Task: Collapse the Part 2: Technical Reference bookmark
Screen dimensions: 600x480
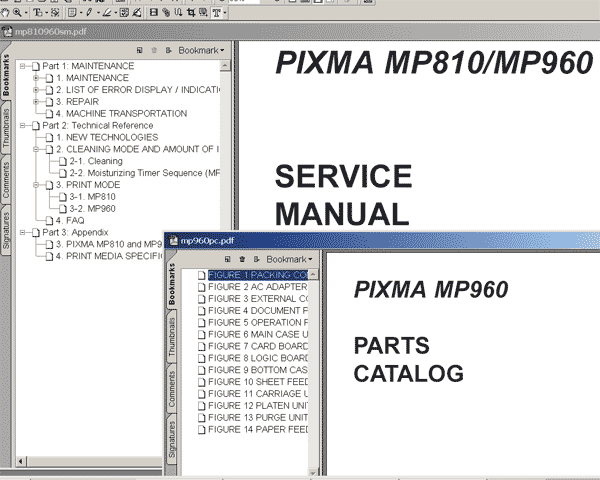Action: coord(23,126)
